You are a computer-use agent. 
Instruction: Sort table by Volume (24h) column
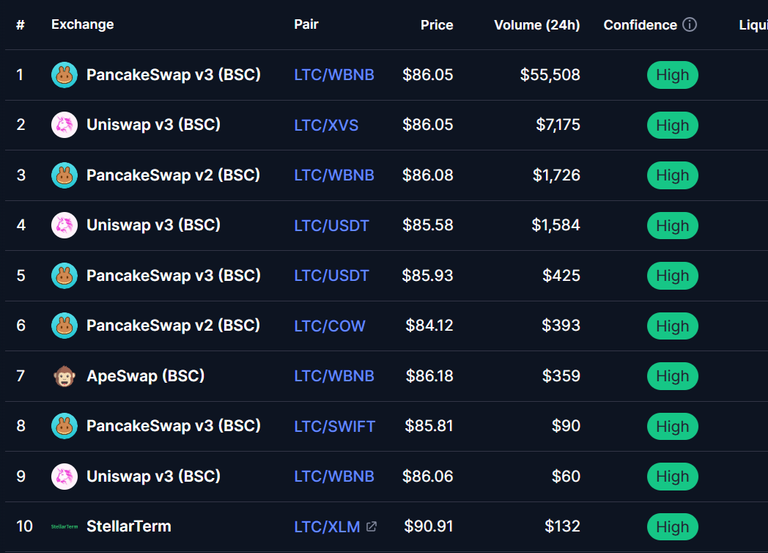(x=537, y=25)
